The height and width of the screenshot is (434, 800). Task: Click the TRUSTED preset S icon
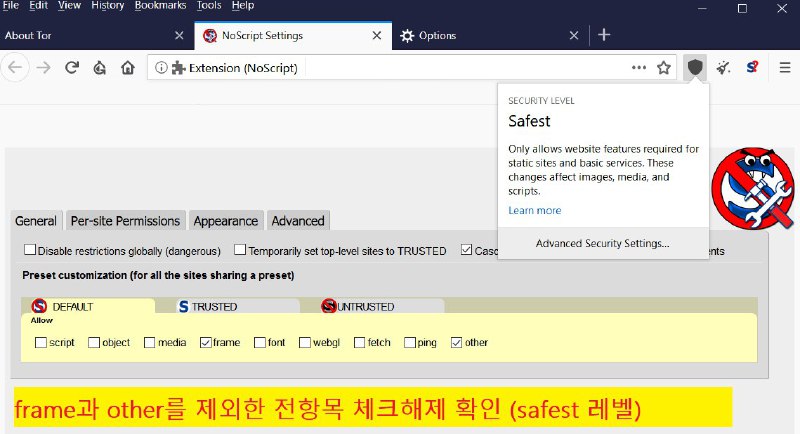(x=183, y=307)
